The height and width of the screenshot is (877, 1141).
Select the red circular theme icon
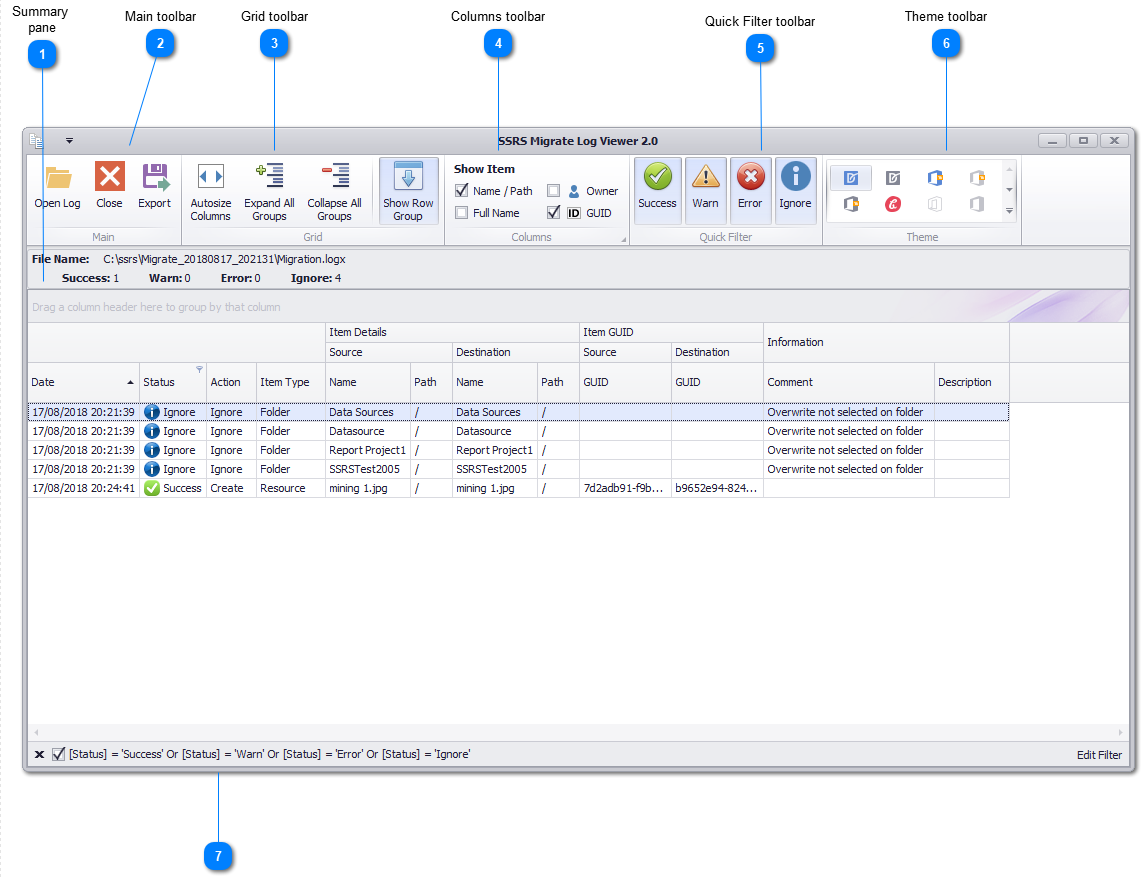(x=893, y=205)
